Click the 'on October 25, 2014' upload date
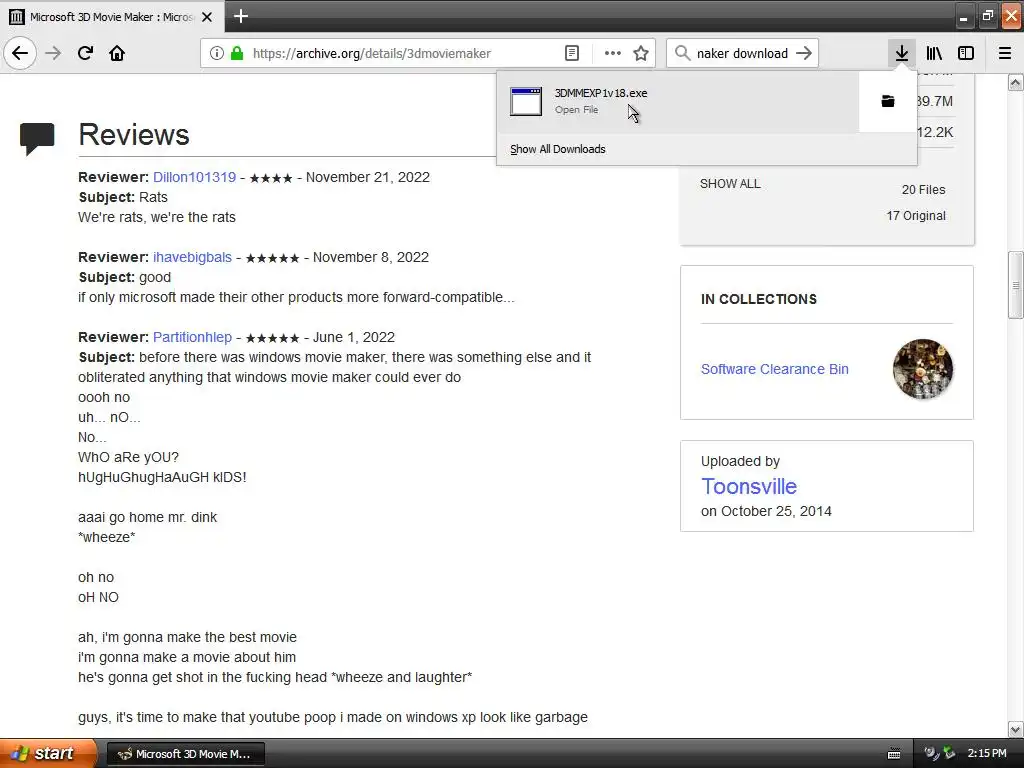The height and width of the screenshot is (768, 1024). (766, 511)
